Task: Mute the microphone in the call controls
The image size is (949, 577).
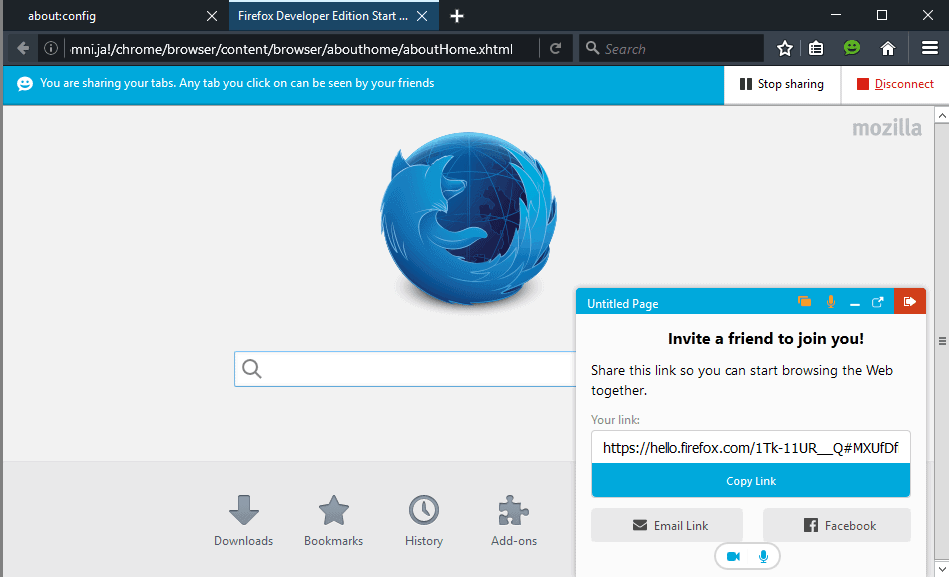Action: (762, 555)
